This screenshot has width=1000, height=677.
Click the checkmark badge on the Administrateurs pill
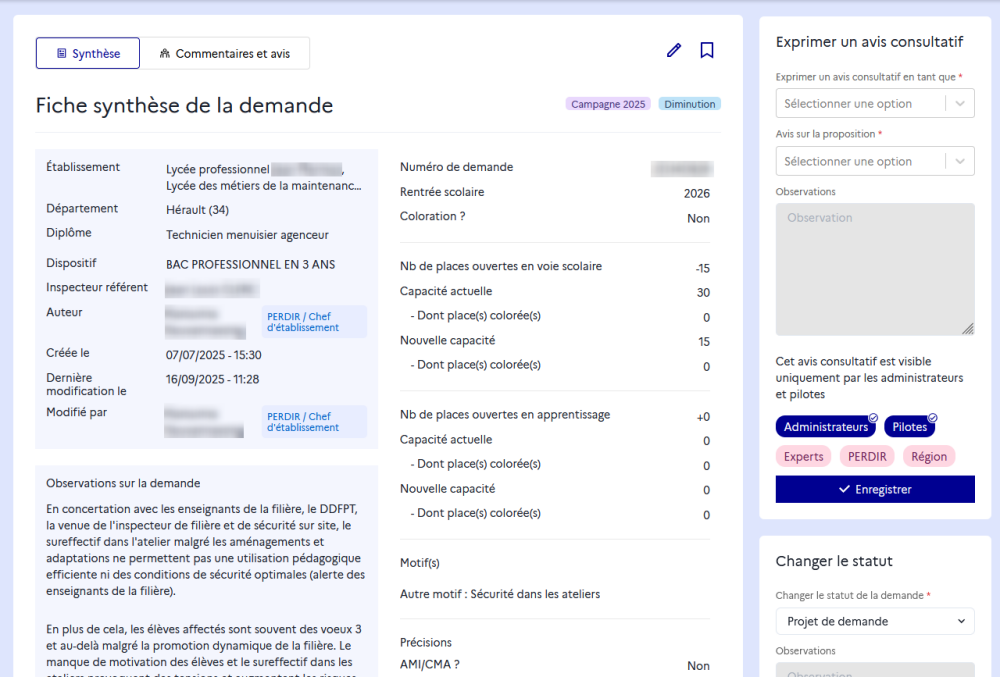point(873,417)
